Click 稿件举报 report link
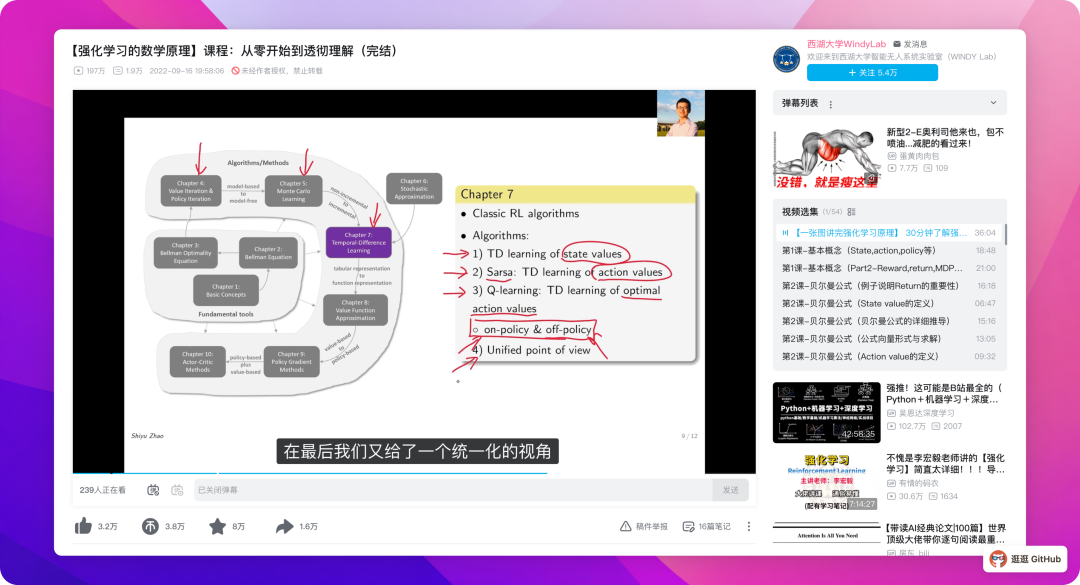Screen dimensions: 1080x585 point(652,526)
